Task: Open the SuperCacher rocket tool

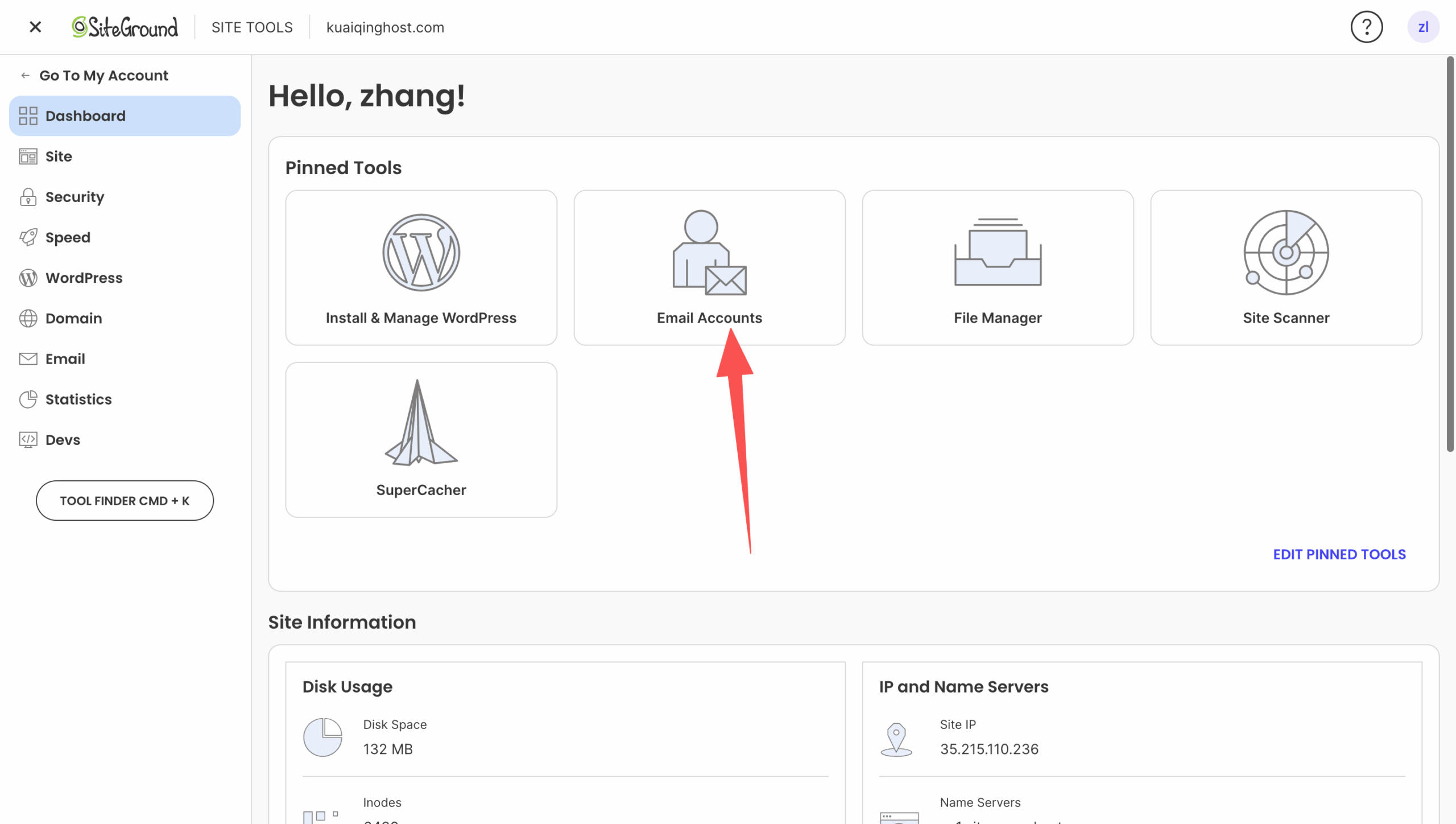Action: (421, 439)
